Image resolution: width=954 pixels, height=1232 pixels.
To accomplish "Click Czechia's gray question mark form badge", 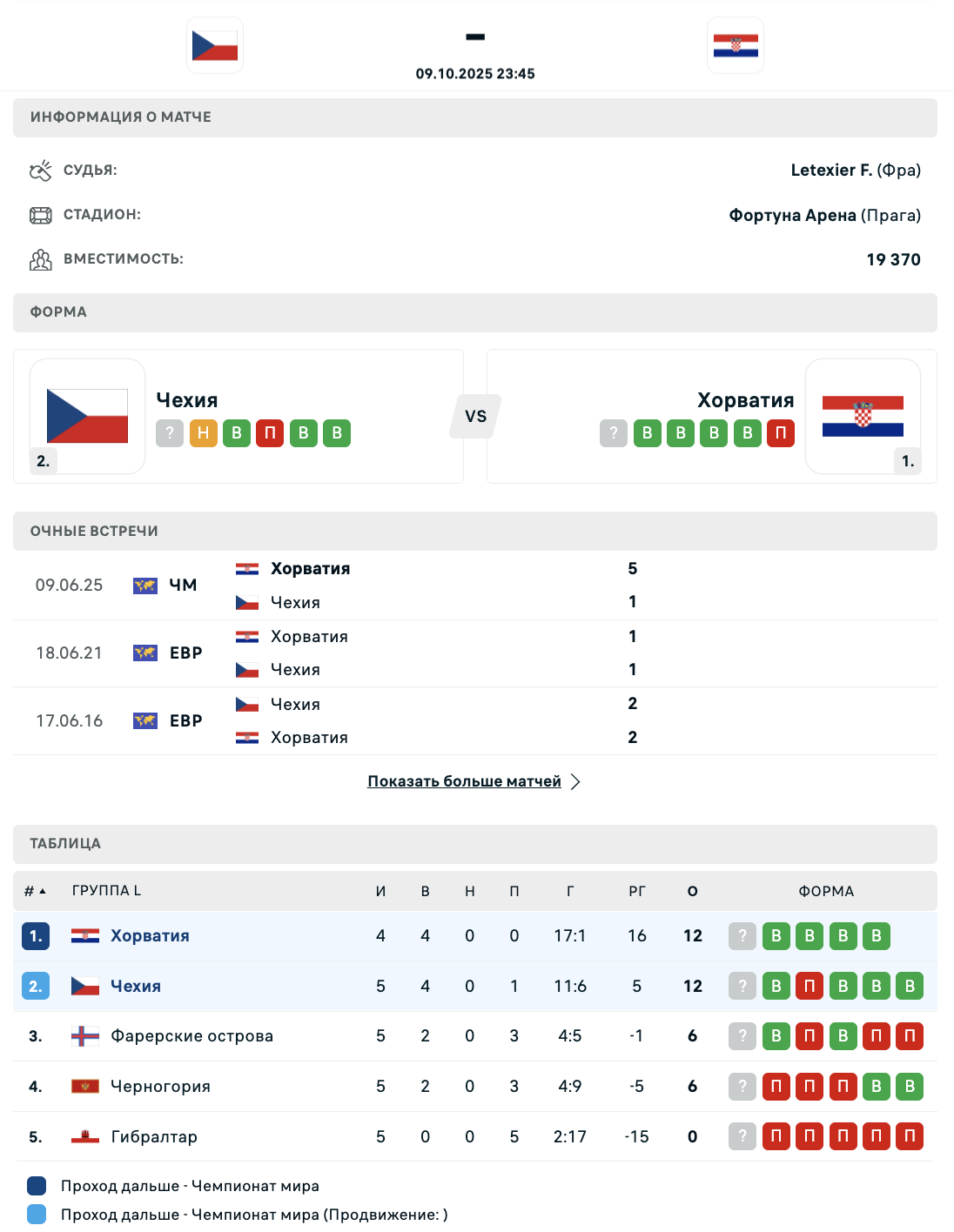I will 170,433.
